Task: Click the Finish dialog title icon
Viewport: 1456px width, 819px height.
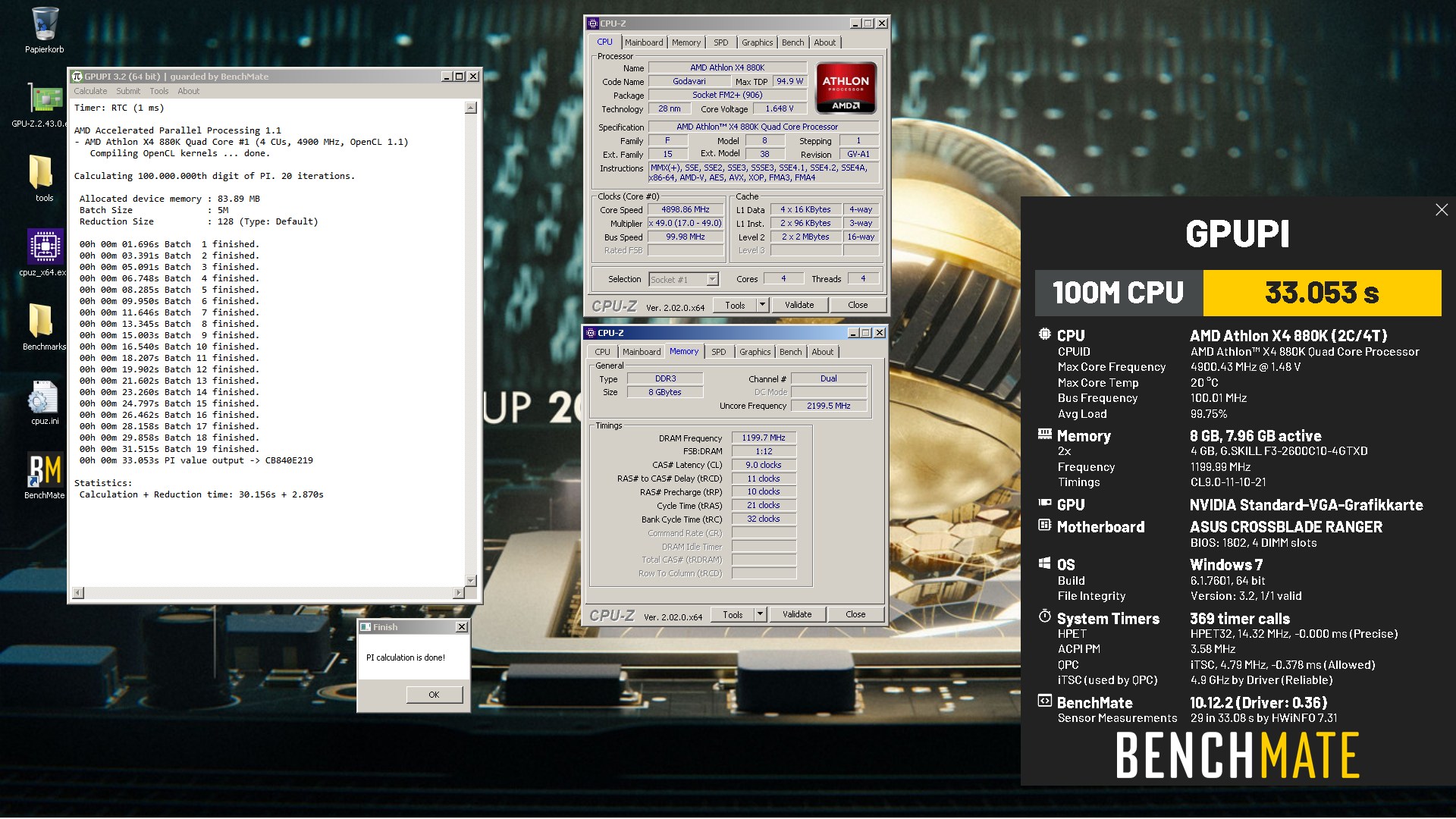Action: coord(366,627)
